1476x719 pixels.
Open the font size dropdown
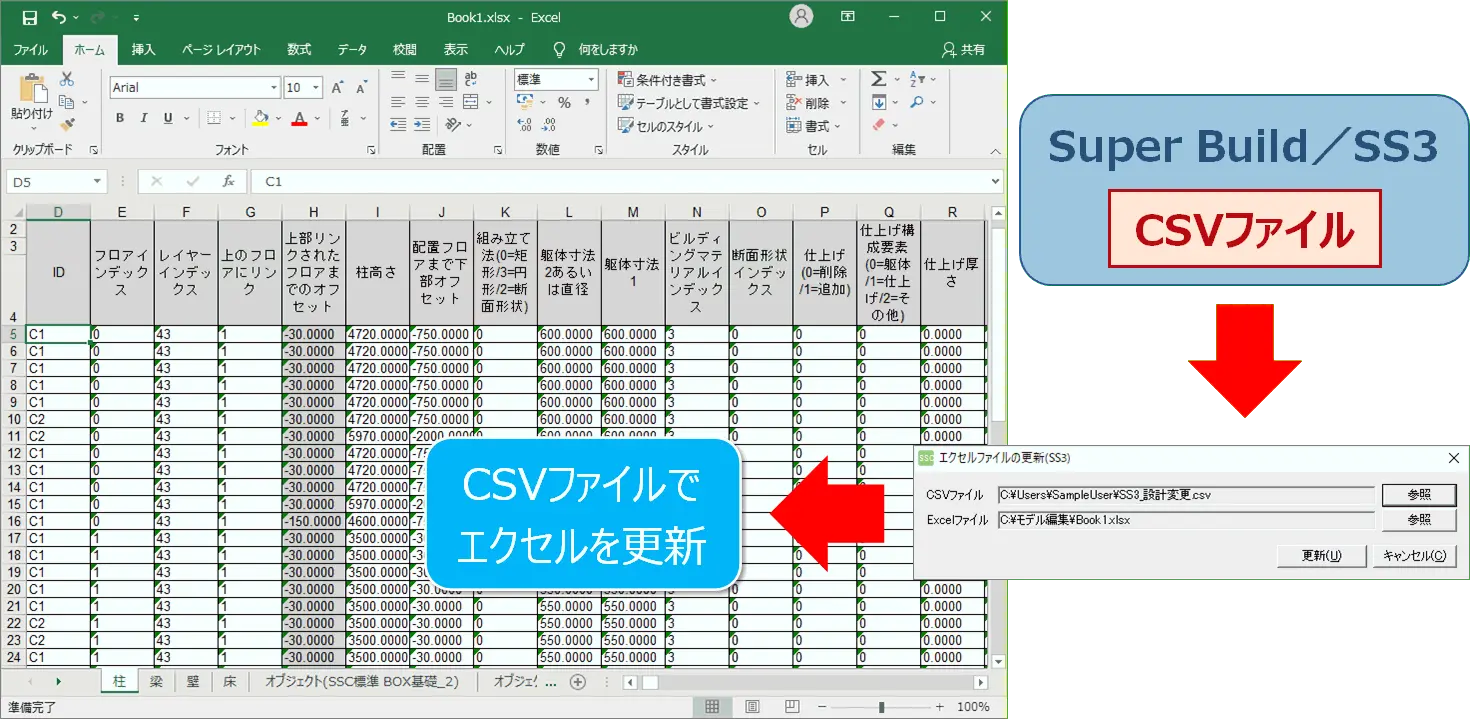click(x=317, y=88)
